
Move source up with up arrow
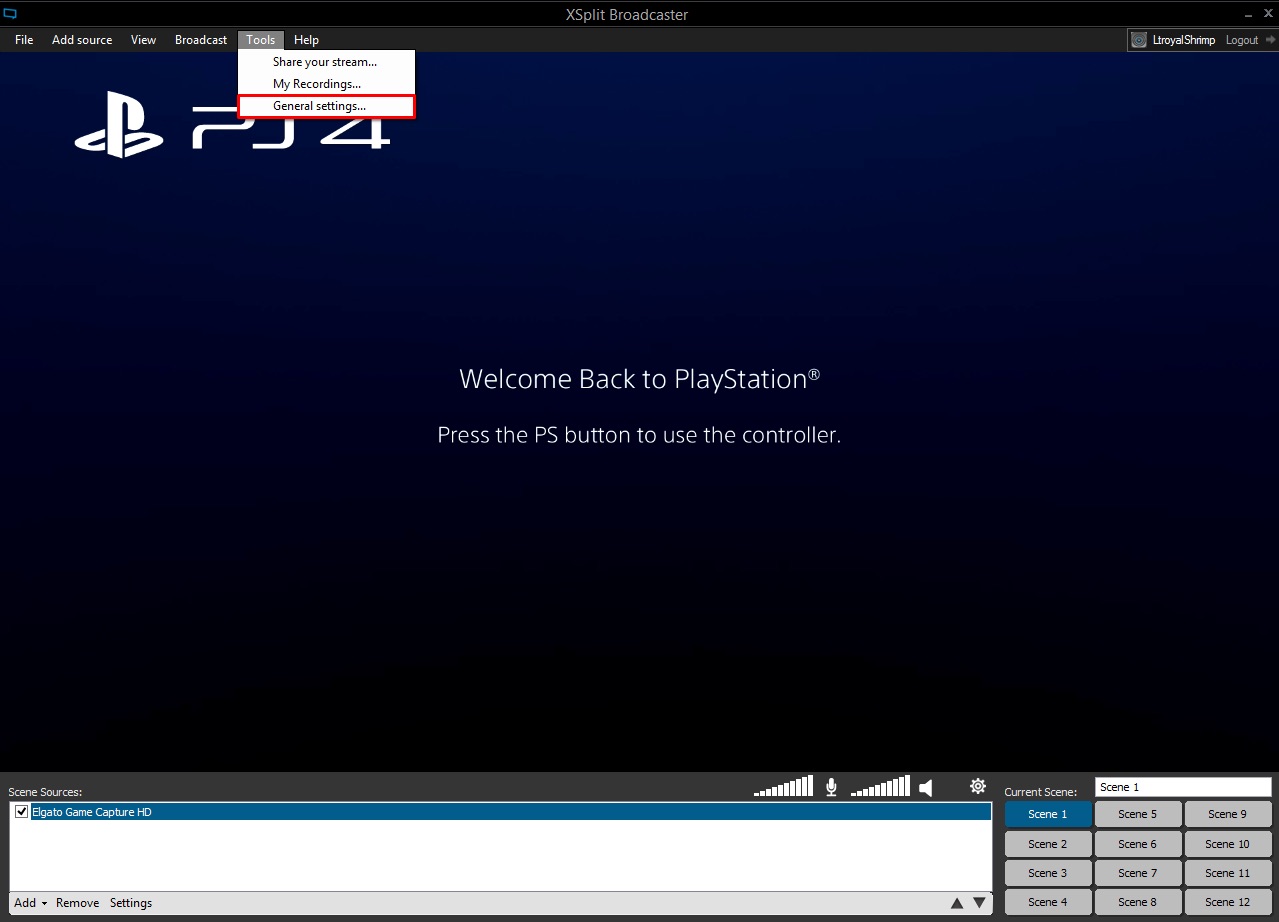point(957,903)
